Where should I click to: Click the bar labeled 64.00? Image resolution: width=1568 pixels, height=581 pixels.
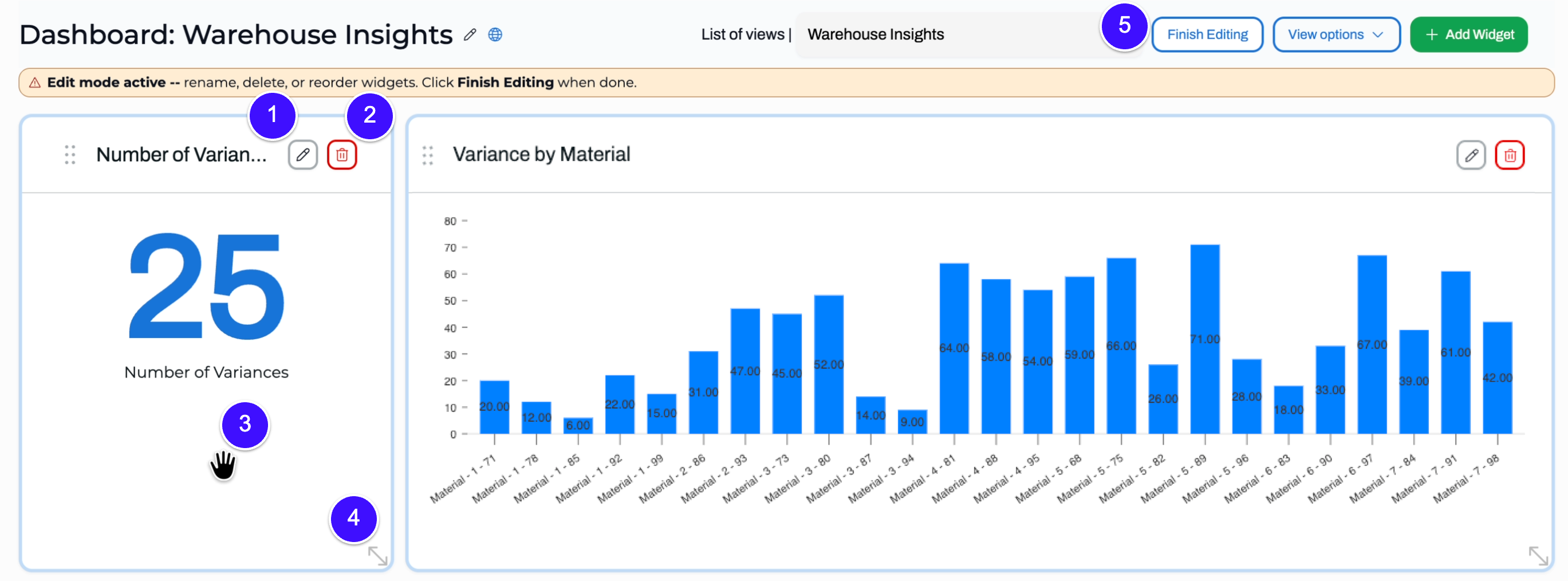tap(954, 348)
